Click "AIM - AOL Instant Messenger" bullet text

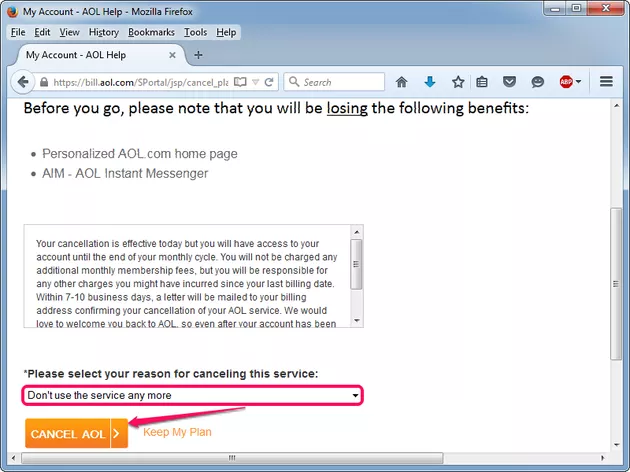point(125,173)
